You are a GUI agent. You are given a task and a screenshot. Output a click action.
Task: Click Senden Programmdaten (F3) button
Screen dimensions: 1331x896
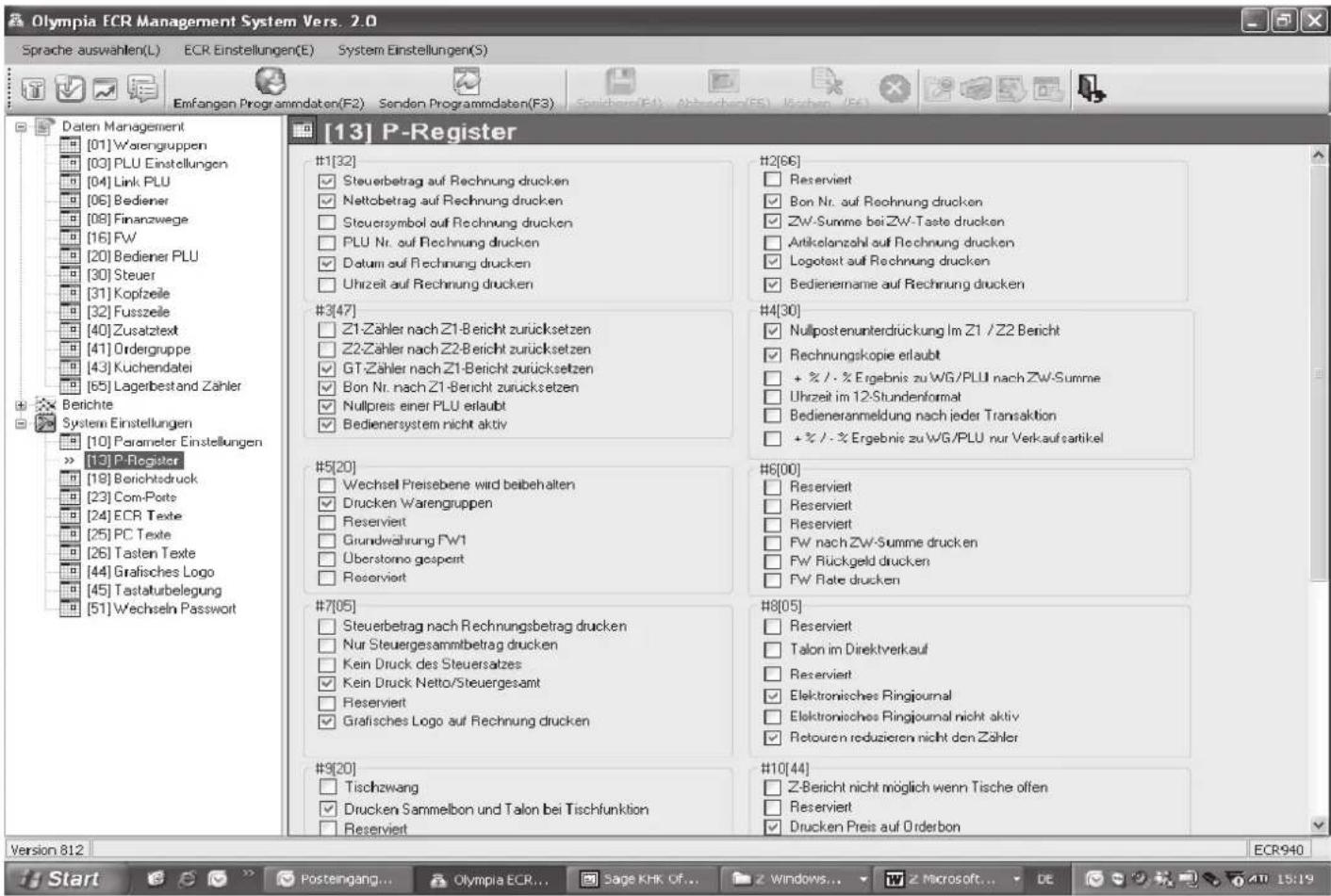(467, 90)
